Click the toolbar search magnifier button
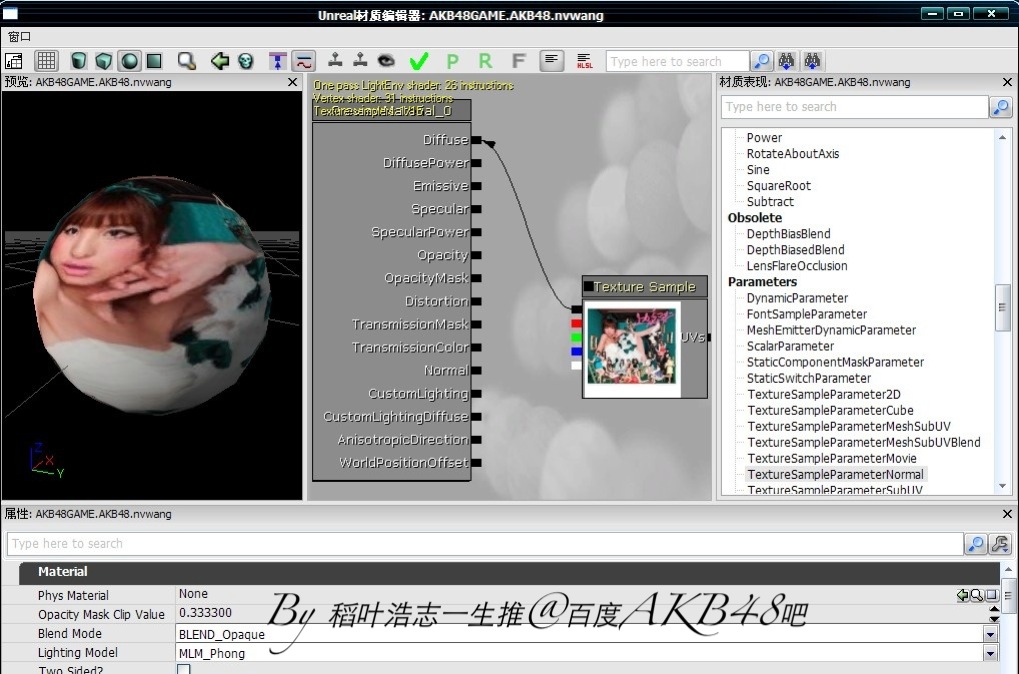The height and width of the screenshot is (674, 1019). coord(761,61)
